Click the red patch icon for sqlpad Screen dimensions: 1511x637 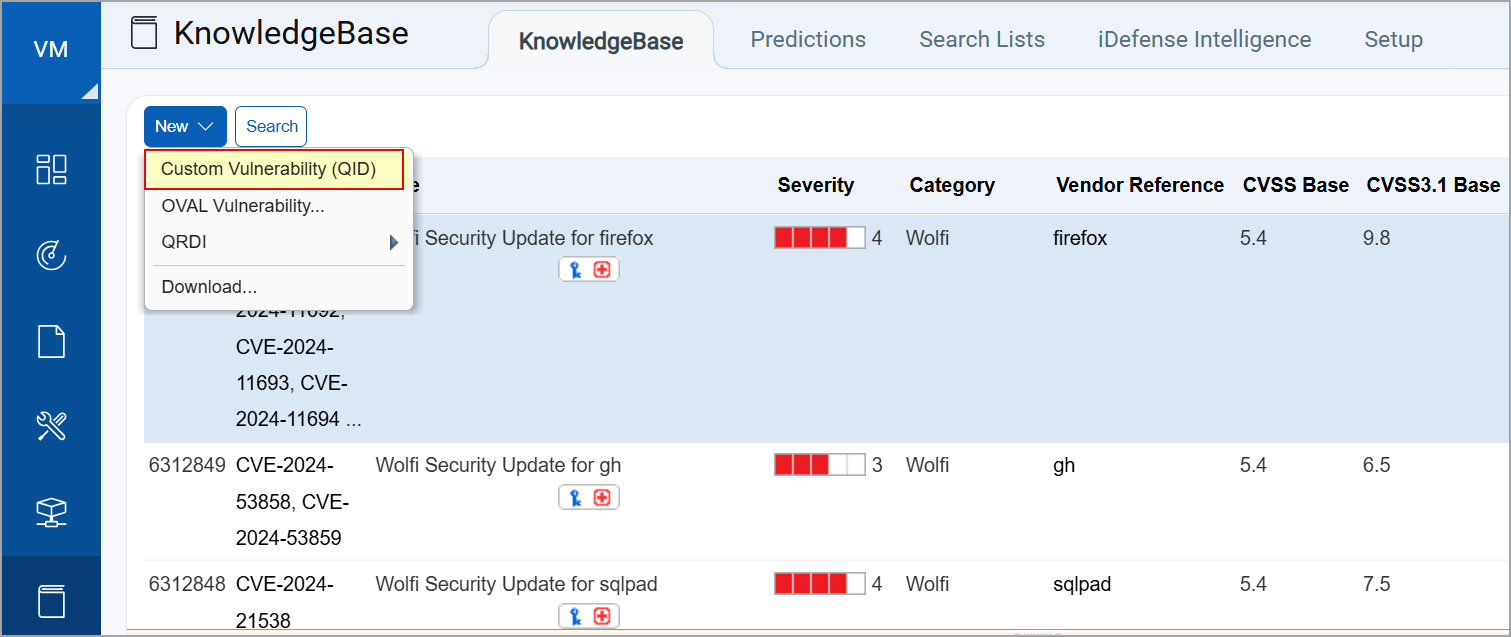602,616
